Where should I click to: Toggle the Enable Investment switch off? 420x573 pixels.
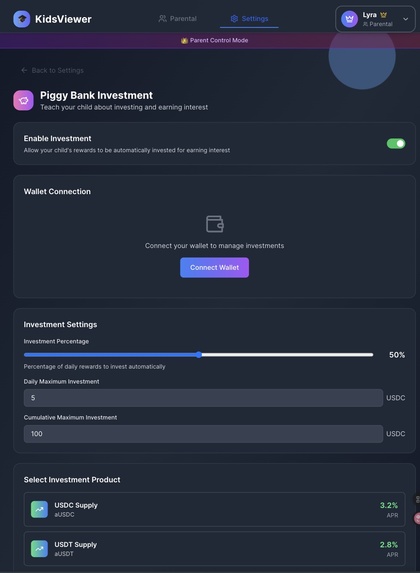[x=396, y=144]
